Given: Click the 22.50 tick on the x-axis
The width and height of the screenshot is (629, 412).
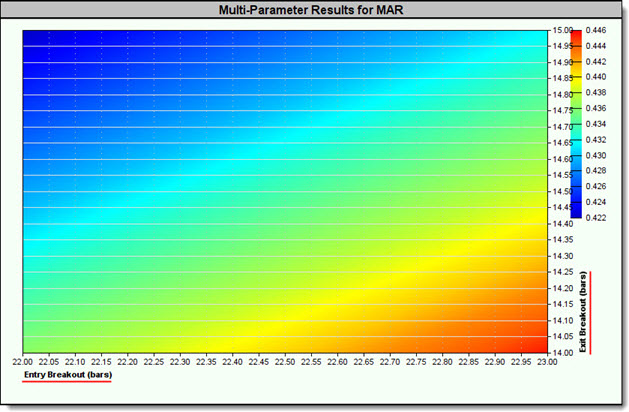Looking at the screenshot, I should coord(285,361).
